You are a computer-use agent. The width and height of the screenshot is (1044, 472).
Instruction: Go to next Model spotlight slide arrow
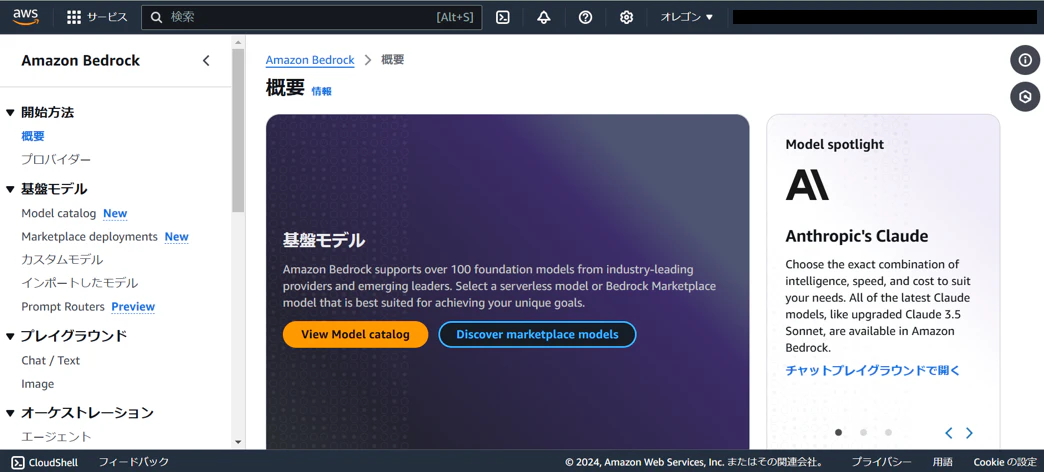pyautogui.click(x=969, y=433)
